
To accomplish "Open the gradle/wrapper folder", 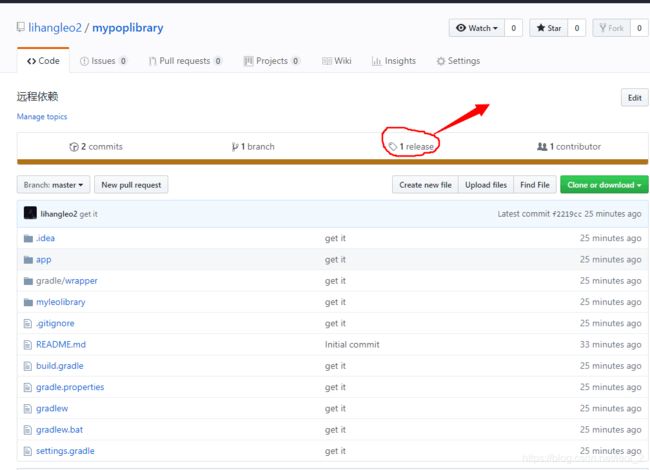I will pos(67,281).
